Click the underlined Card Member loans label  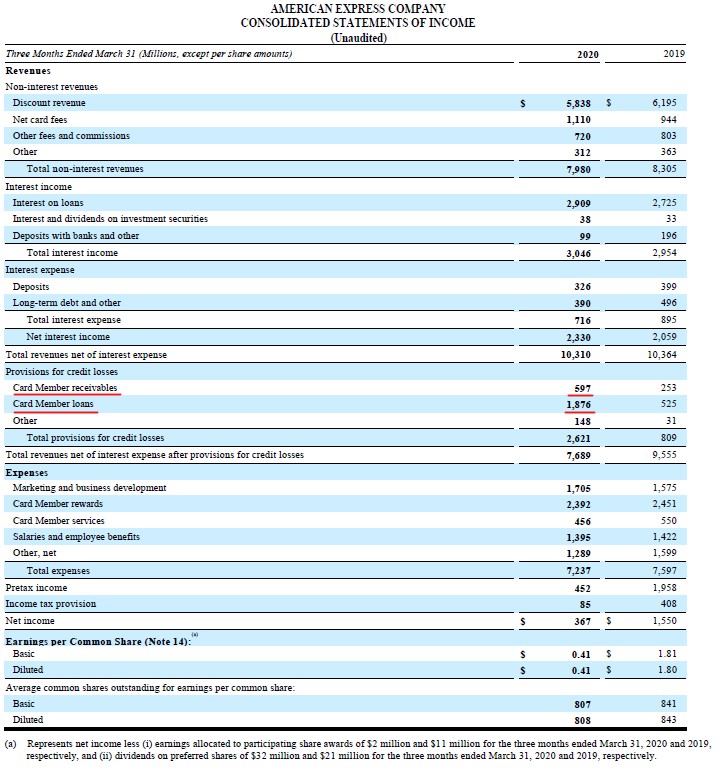pyautogui.click(x=53, y=404)
